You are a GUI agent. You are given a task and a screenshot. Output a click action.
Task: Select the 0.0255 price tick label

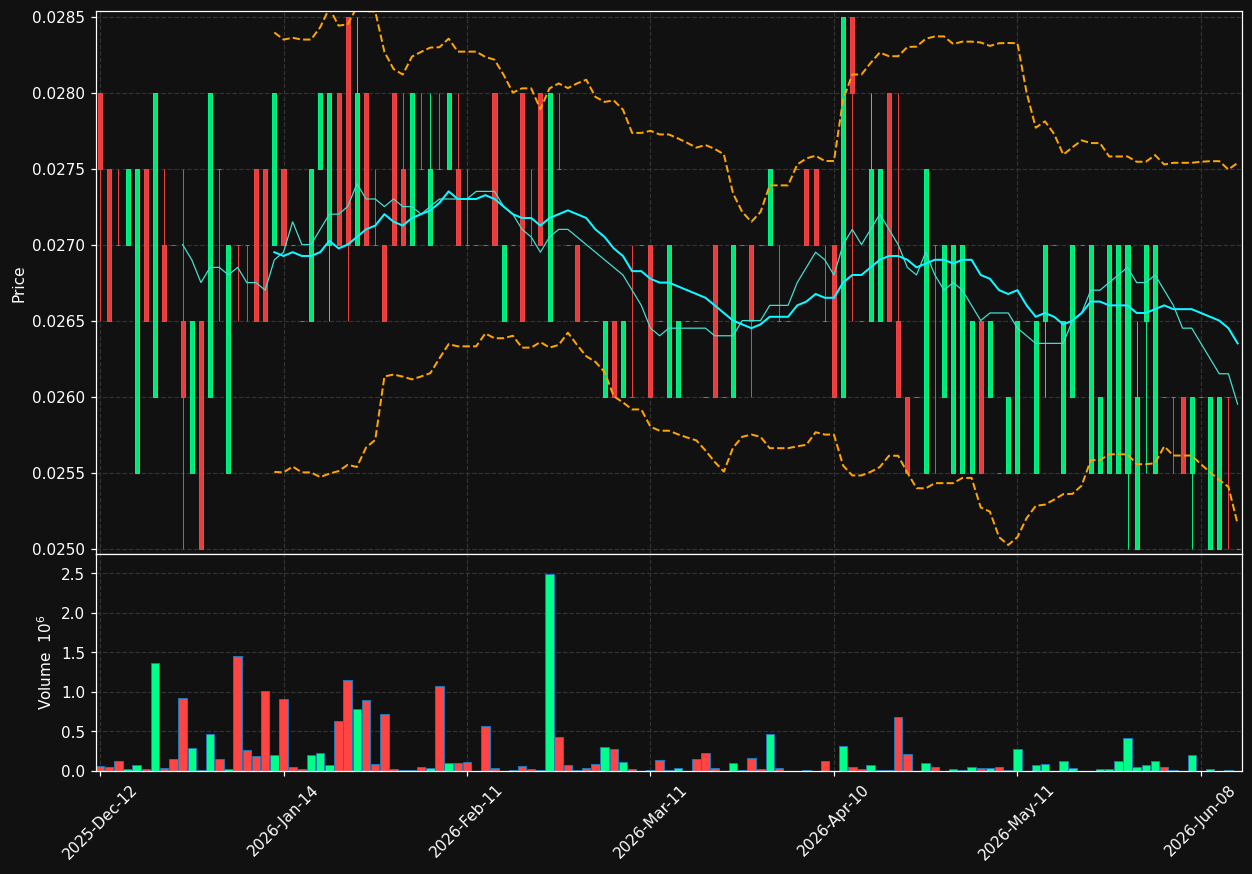tap(60, 474)
